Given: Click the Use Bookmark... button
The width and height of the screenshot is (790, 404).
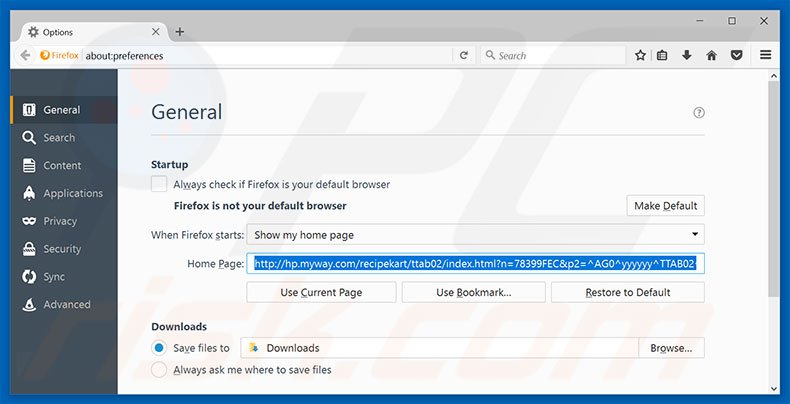Looking at the screenshot, I should pos(474,292).
